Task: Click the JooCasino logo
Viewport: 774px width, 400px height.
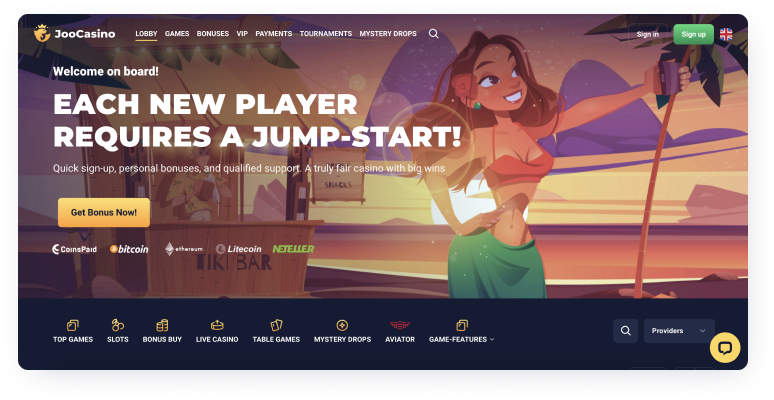Action: 74,34
